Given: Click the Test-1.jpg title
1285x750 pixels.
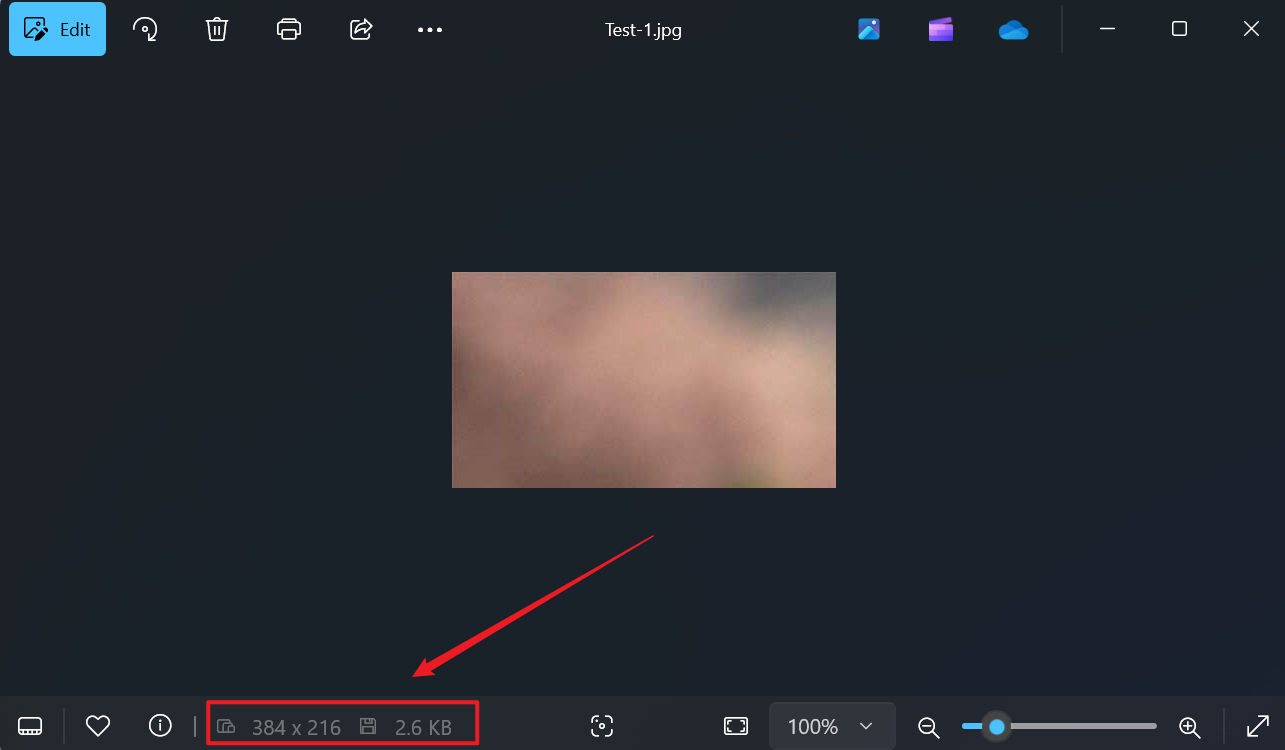Looking at the screenshot, I should [x=643, y=29].
